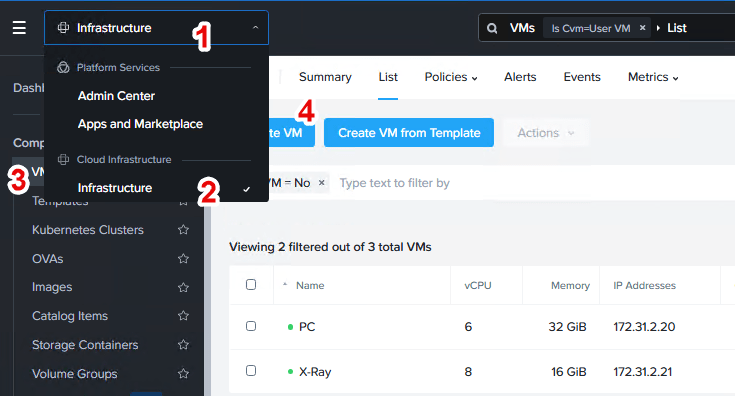Open Kubernetes Clusters in sidebar
Screen dimensions: 735x396
pyautogui.click(x=88, y=230)
